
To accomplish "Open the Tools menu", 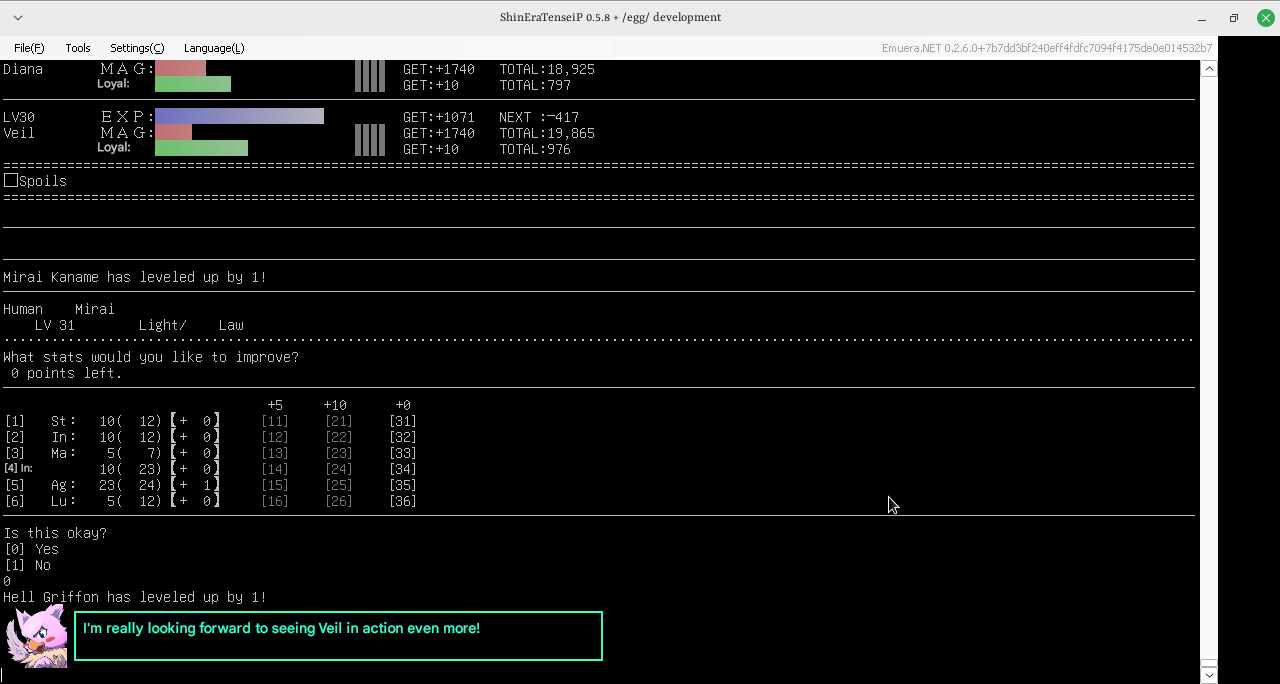I will pyautogui.click(x=78, y=48).
